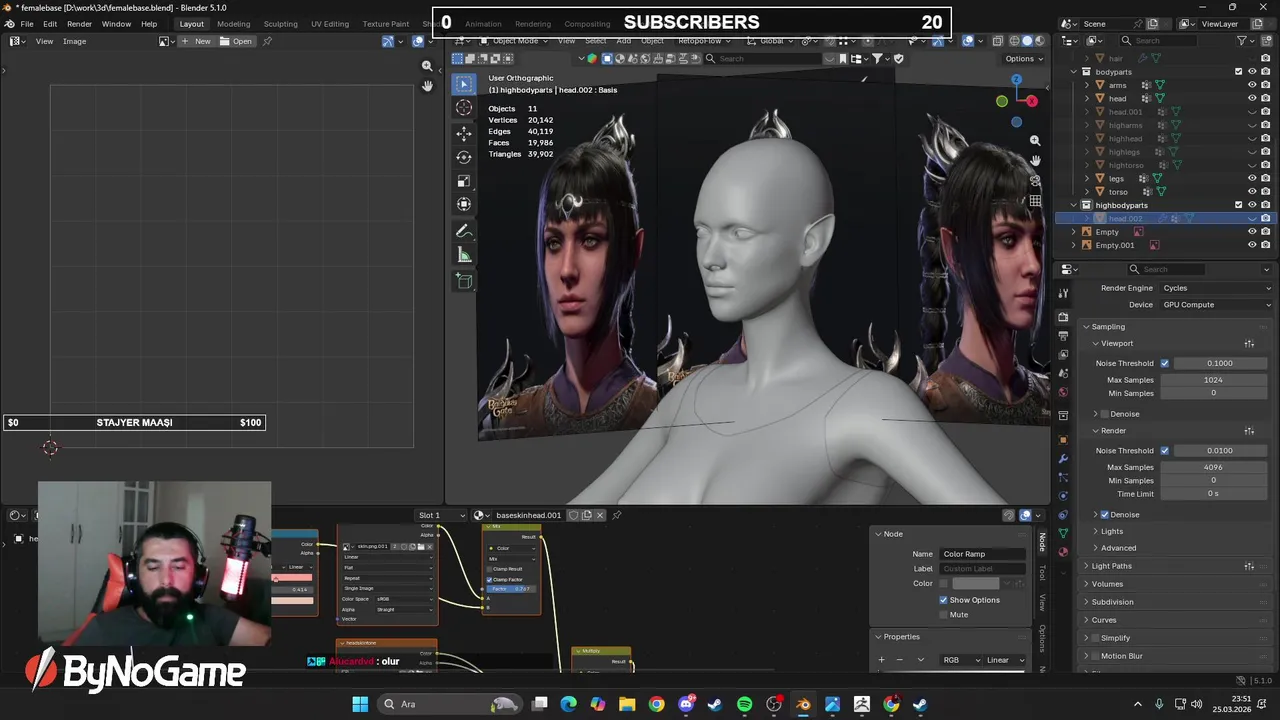Open the Render Engine Cycles dropdown
Viewport: 1280px width, 720px height.
[x=1215, y=288]
